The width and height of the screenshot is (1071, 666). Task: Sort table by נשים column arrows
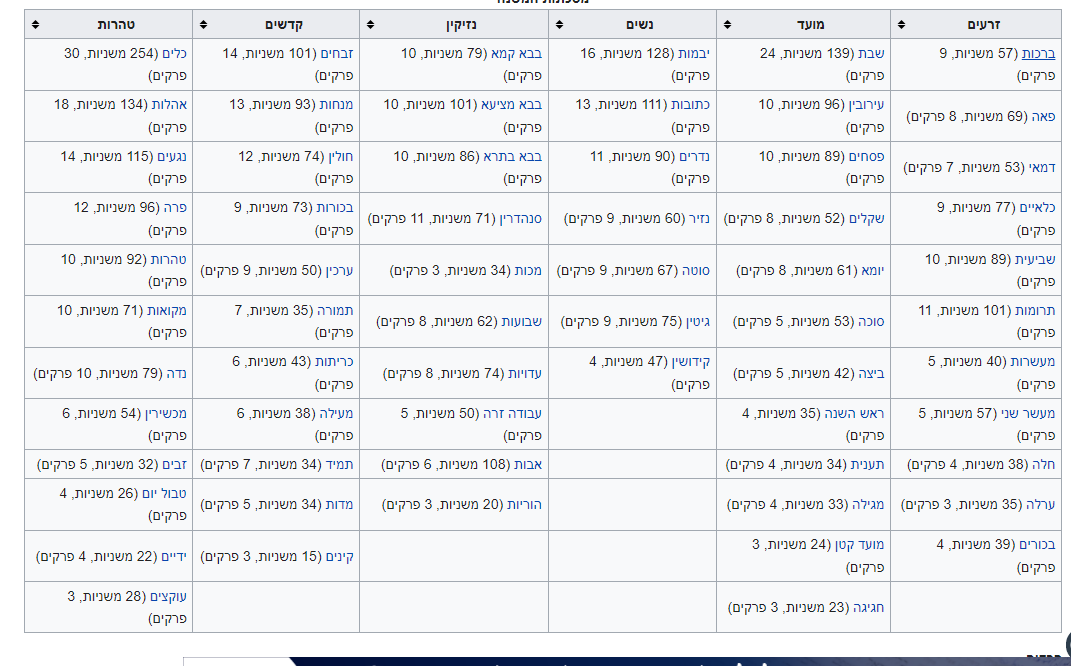pyautogui.click(x=559, y=25)
